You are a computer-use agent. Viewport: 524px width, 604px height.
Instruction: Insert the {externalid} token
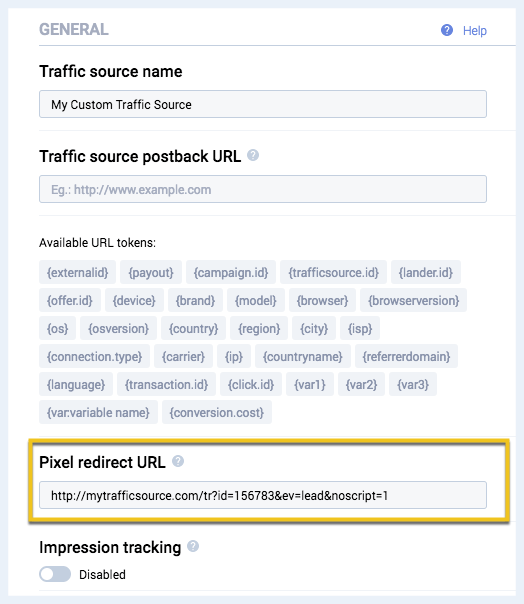click(x=77, y=272)
